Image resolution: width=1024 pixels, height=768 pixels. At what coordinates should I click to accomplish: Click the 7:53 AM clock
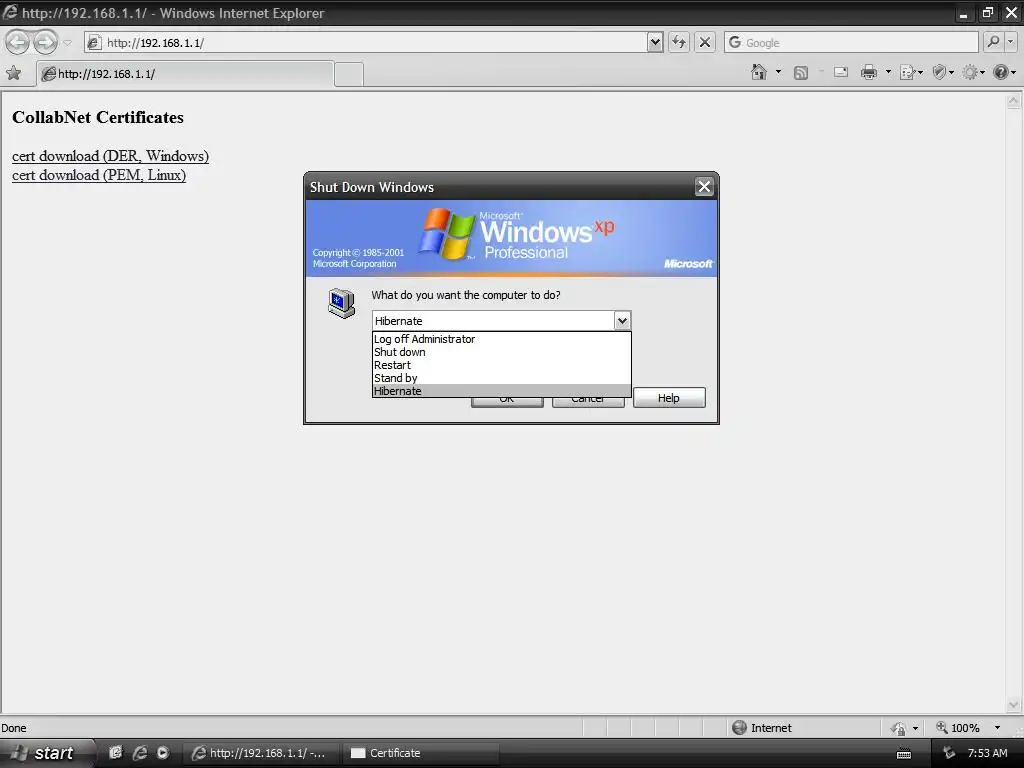coord(987,753)
